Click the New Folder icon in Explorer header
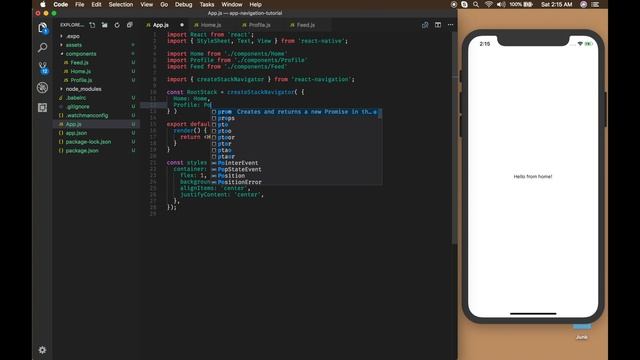Screen dimensions: 640x360 (104, 25)
